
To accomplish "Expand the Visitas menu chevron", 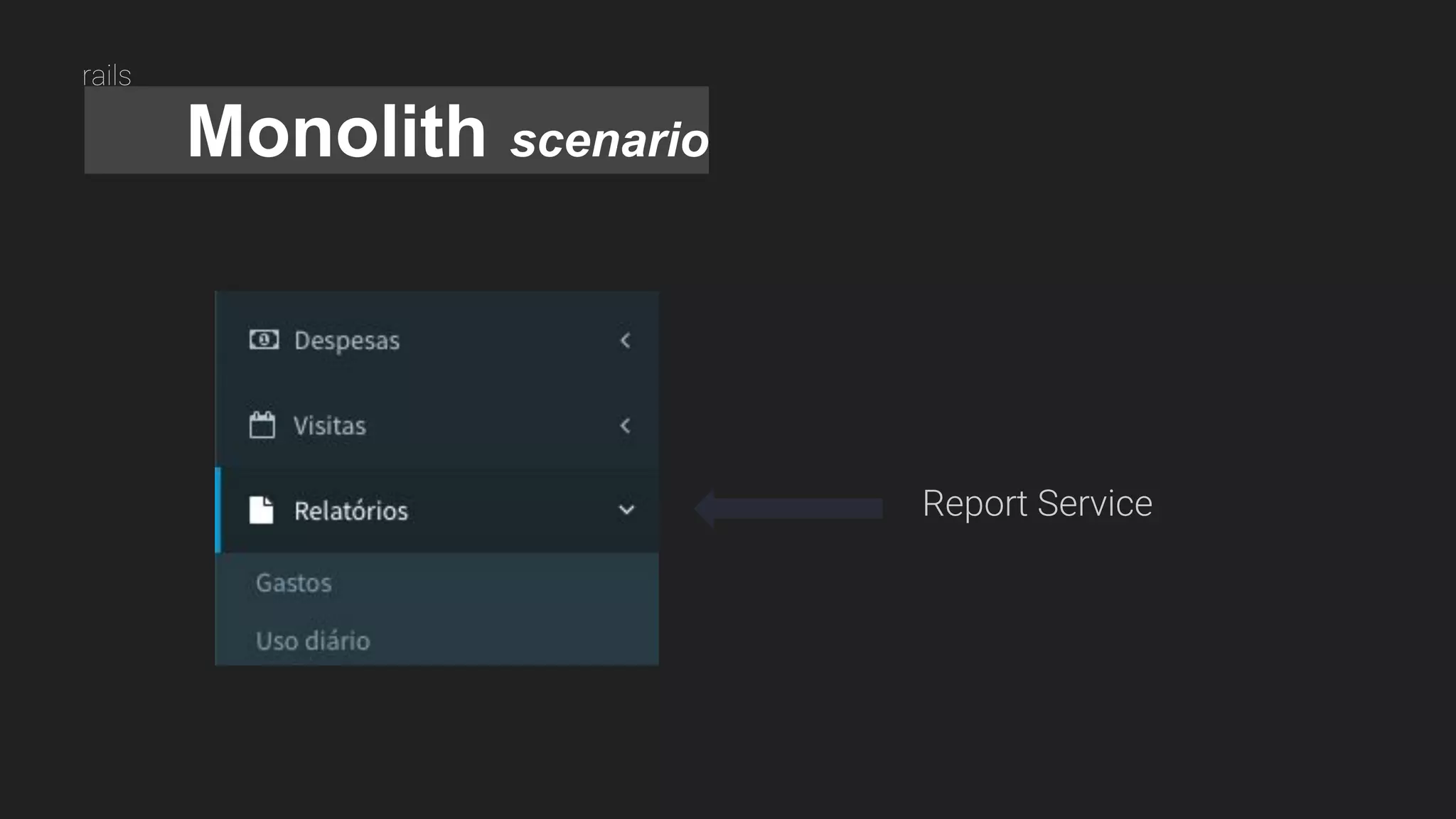I will [x=626, y=426].
